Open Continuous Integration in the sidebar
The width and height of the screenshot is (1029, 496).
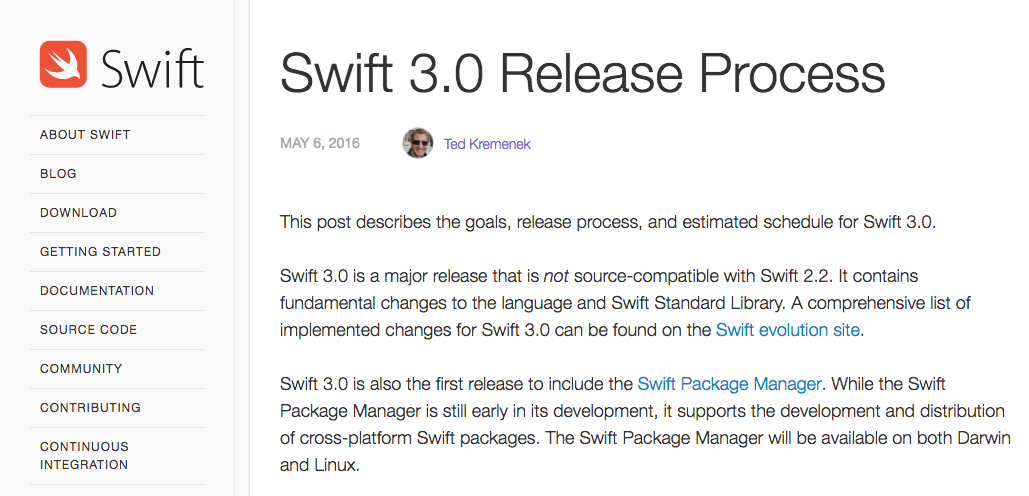84,455
